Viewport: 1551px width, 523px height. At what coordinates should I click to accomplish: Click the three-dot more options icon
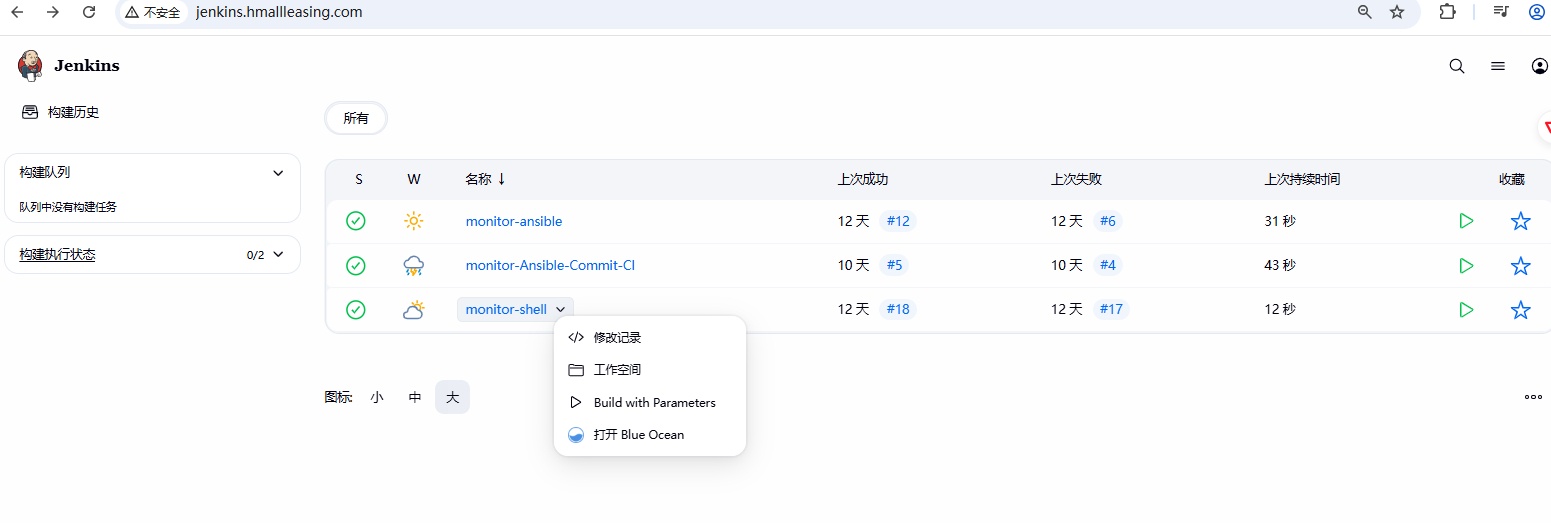click(1533, 397)
